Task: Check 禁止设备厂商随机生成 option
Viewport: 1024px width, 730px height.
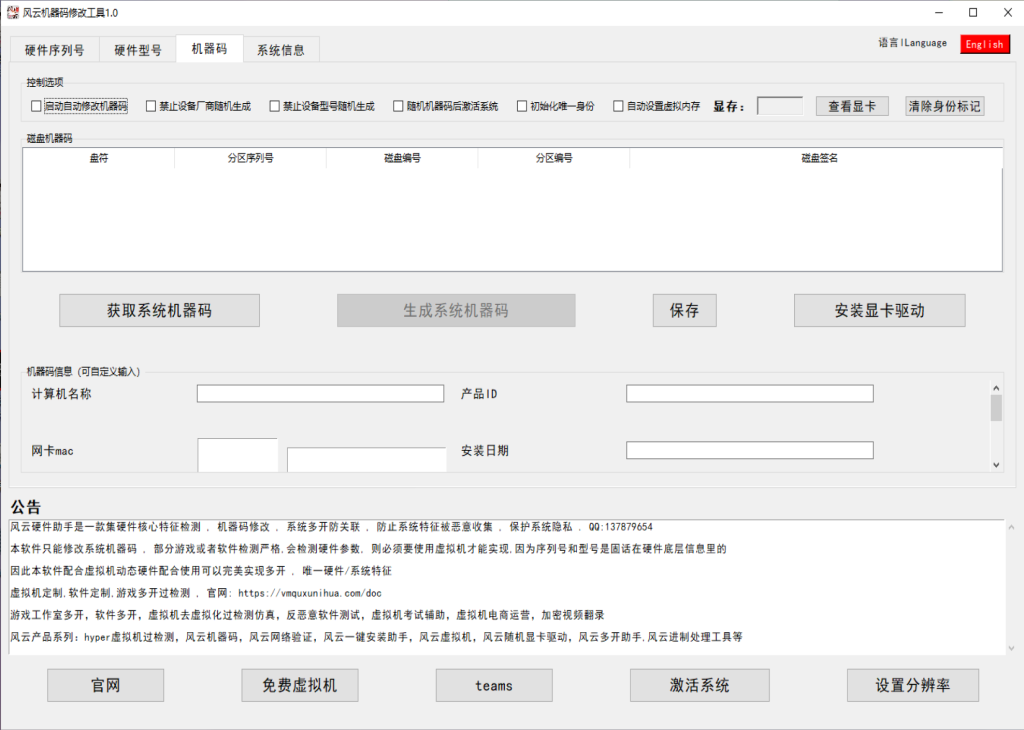Action: [150, 105]
